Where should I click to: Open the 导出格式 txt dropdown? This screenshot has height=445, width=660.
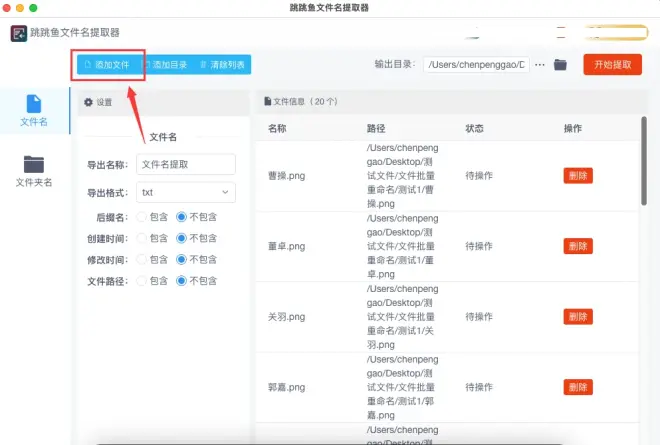click(x=186, y=192)
